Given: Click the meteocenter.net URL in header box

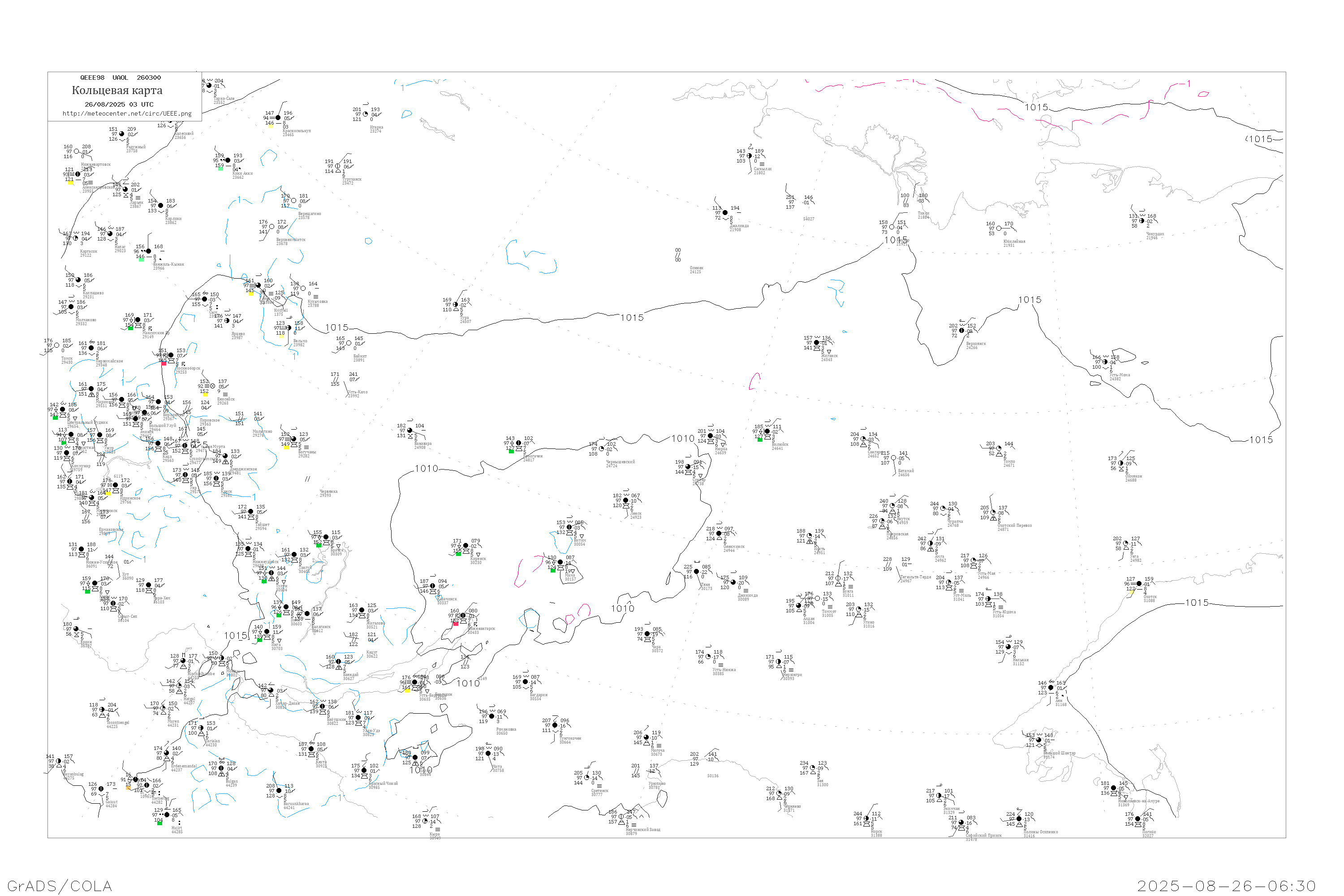Looking at the screenshot, I should [127, 114].
